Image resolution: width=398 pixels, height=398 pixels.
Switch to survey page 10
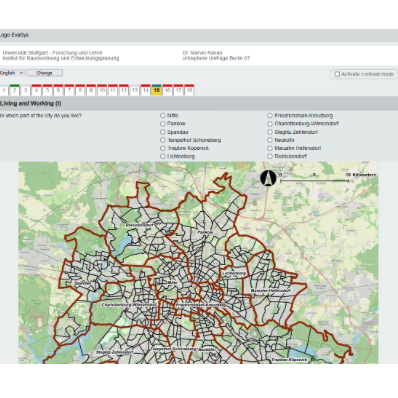coord(102,90)
